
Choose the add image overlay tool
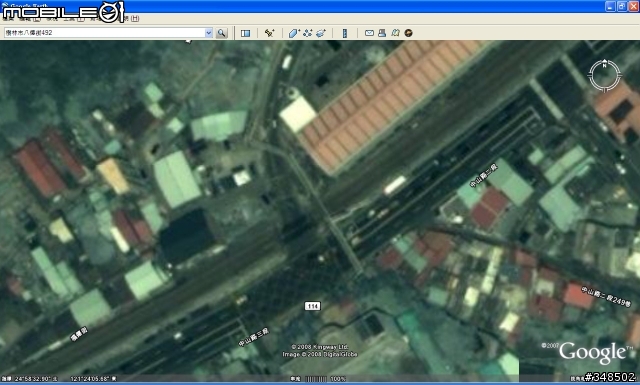point(321,33)
